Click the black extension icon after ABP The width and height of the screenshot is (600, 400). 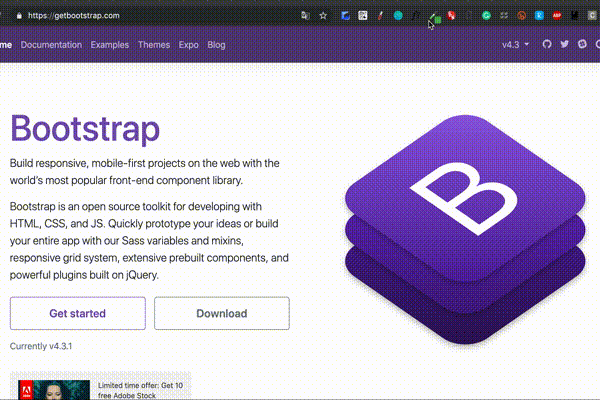pyautogui.click(x=574, y=16)
